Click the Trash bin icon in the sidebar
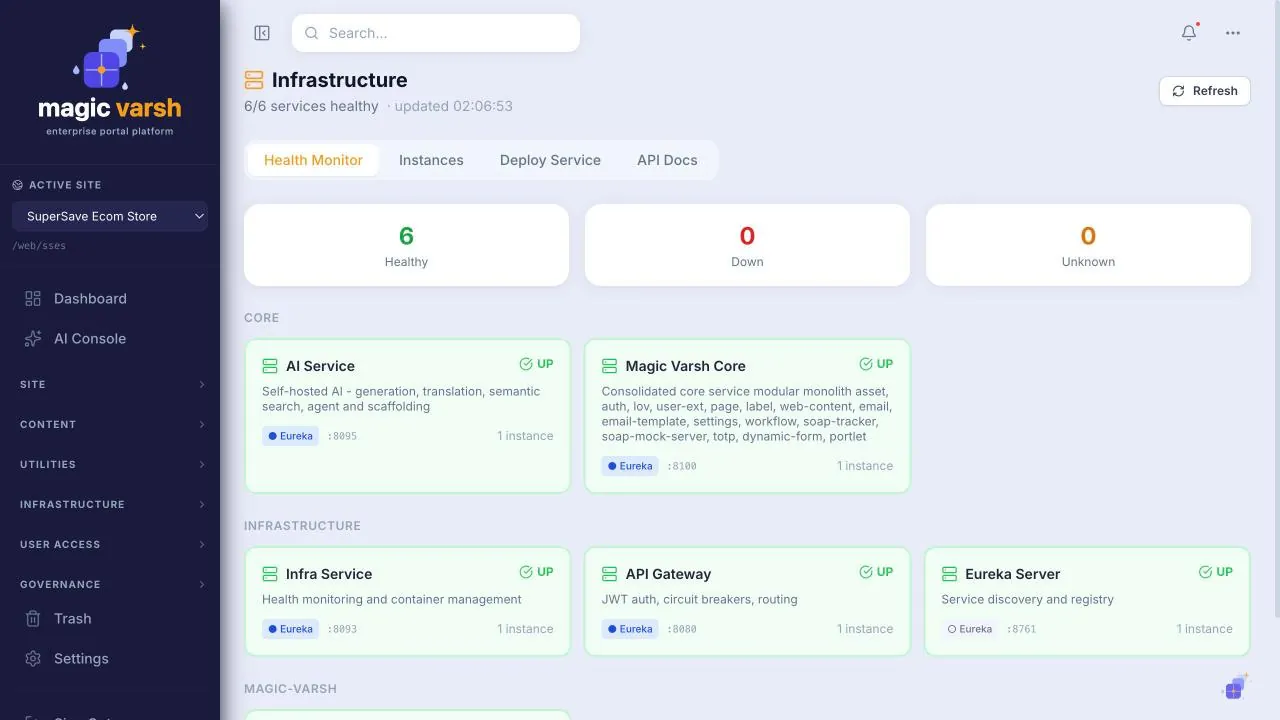Image resolution: width=1280 pixels, height=720 pixels. point(33,618)
